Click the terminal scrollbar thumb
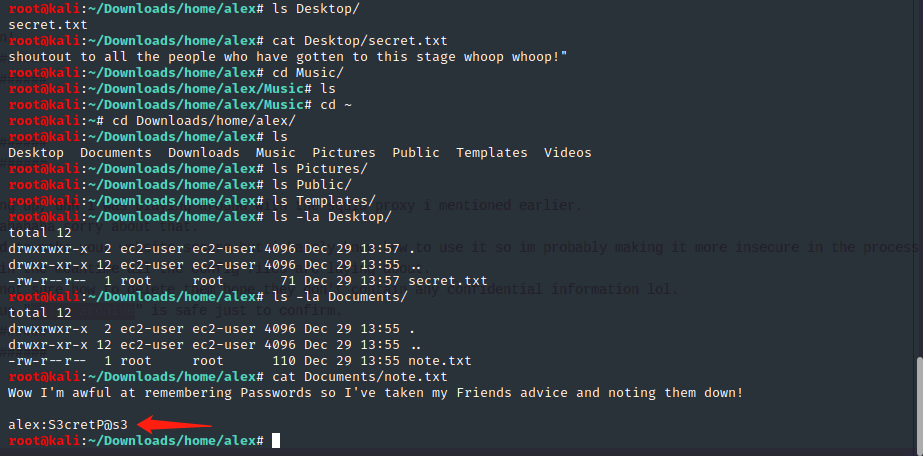Screen dimensions: 923x456 pyautogui.click(x=917, y=400)
